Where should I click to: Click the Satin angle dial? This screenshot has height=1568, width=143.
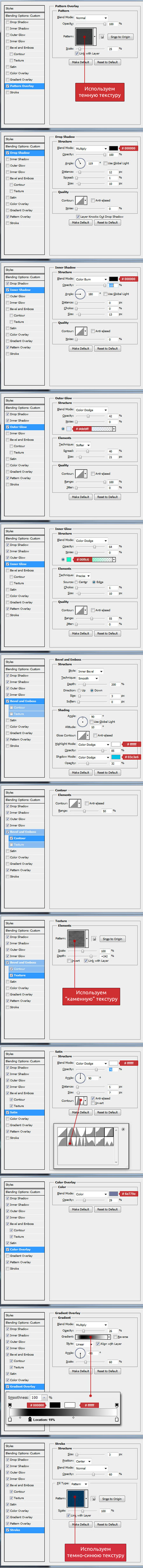pyautogui.click(x=81, y=1078)
